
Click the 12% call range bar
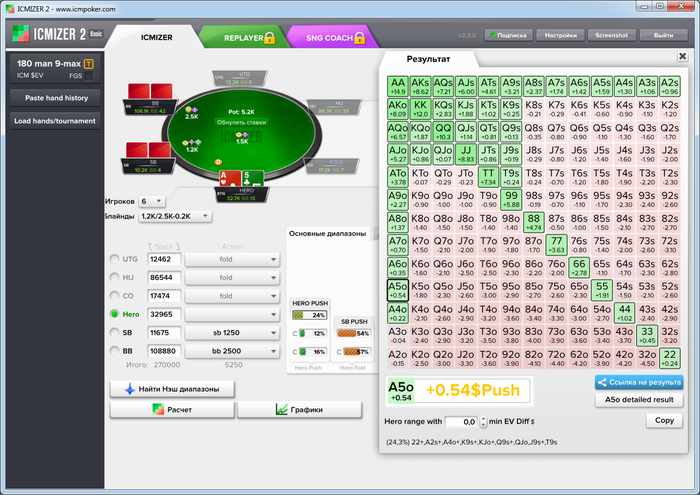coord(312,333)
